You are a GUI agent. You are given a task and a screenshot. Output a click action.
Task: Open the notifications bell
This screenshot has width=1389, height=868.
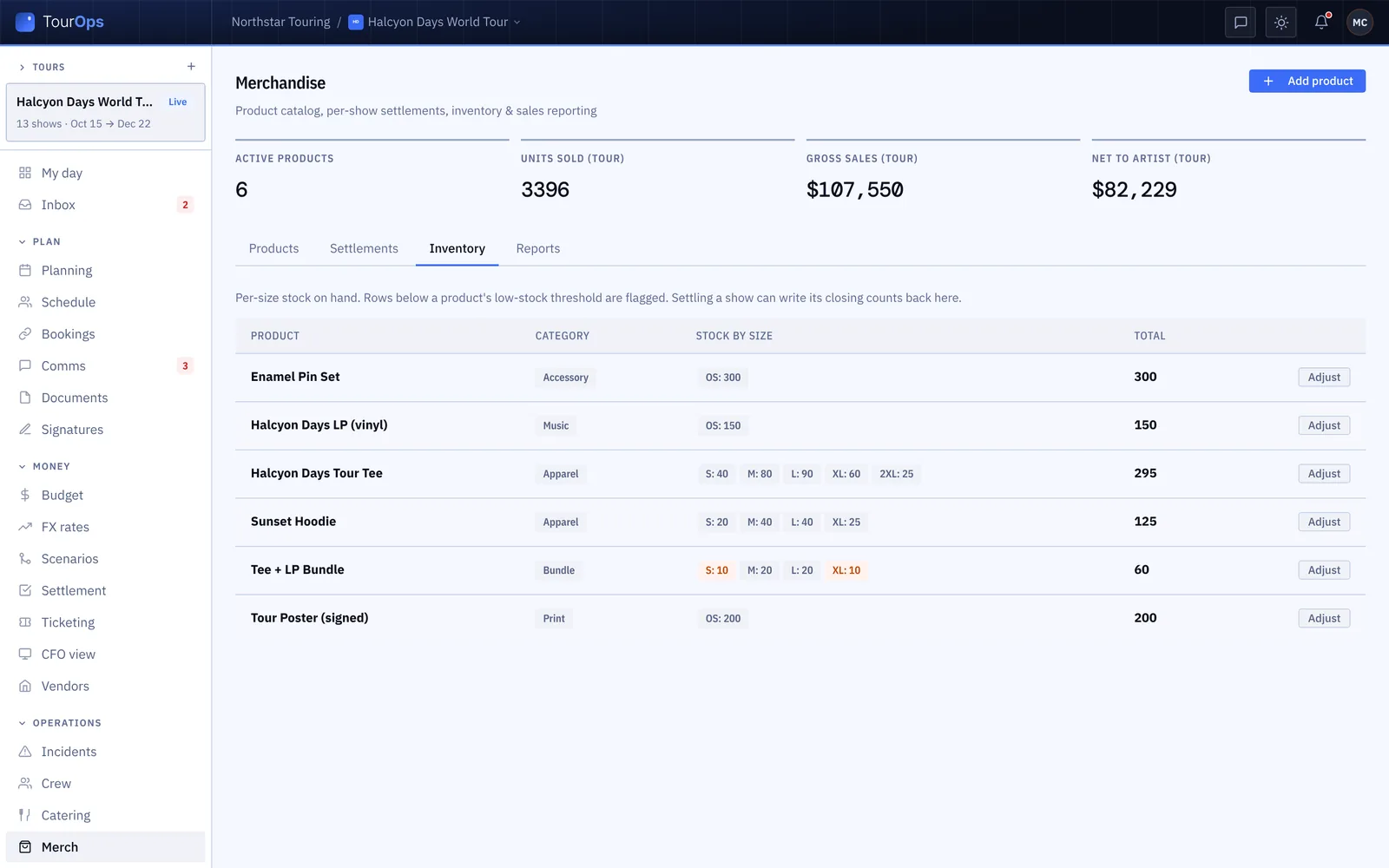click(x=1321, y=23)
